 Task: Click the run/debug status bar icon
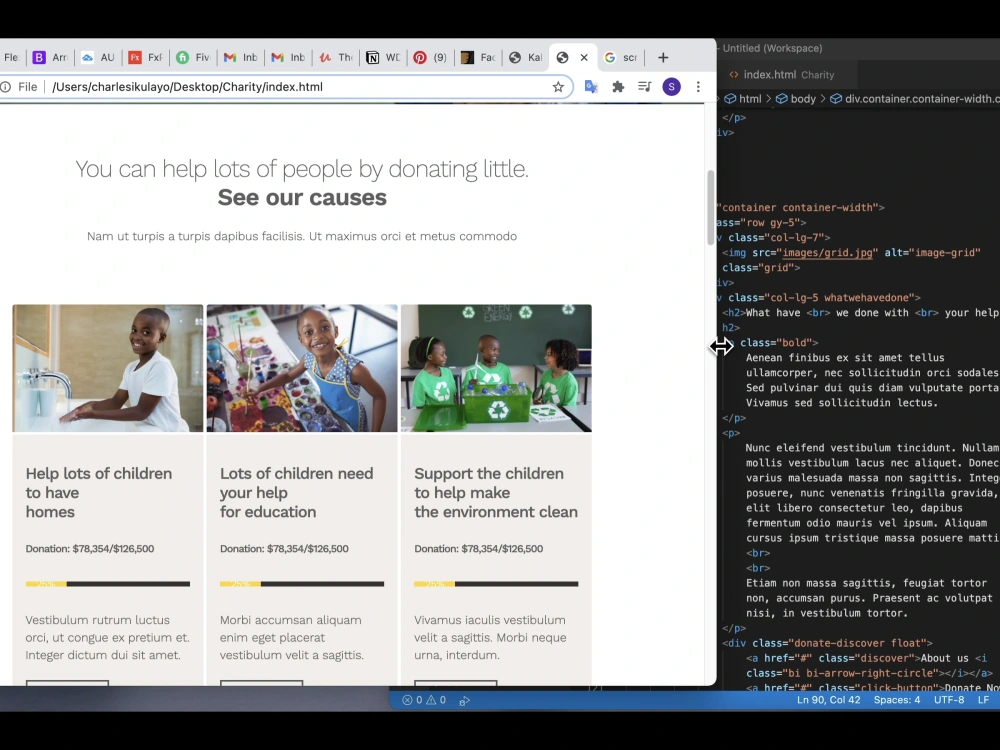coord(464,700)
